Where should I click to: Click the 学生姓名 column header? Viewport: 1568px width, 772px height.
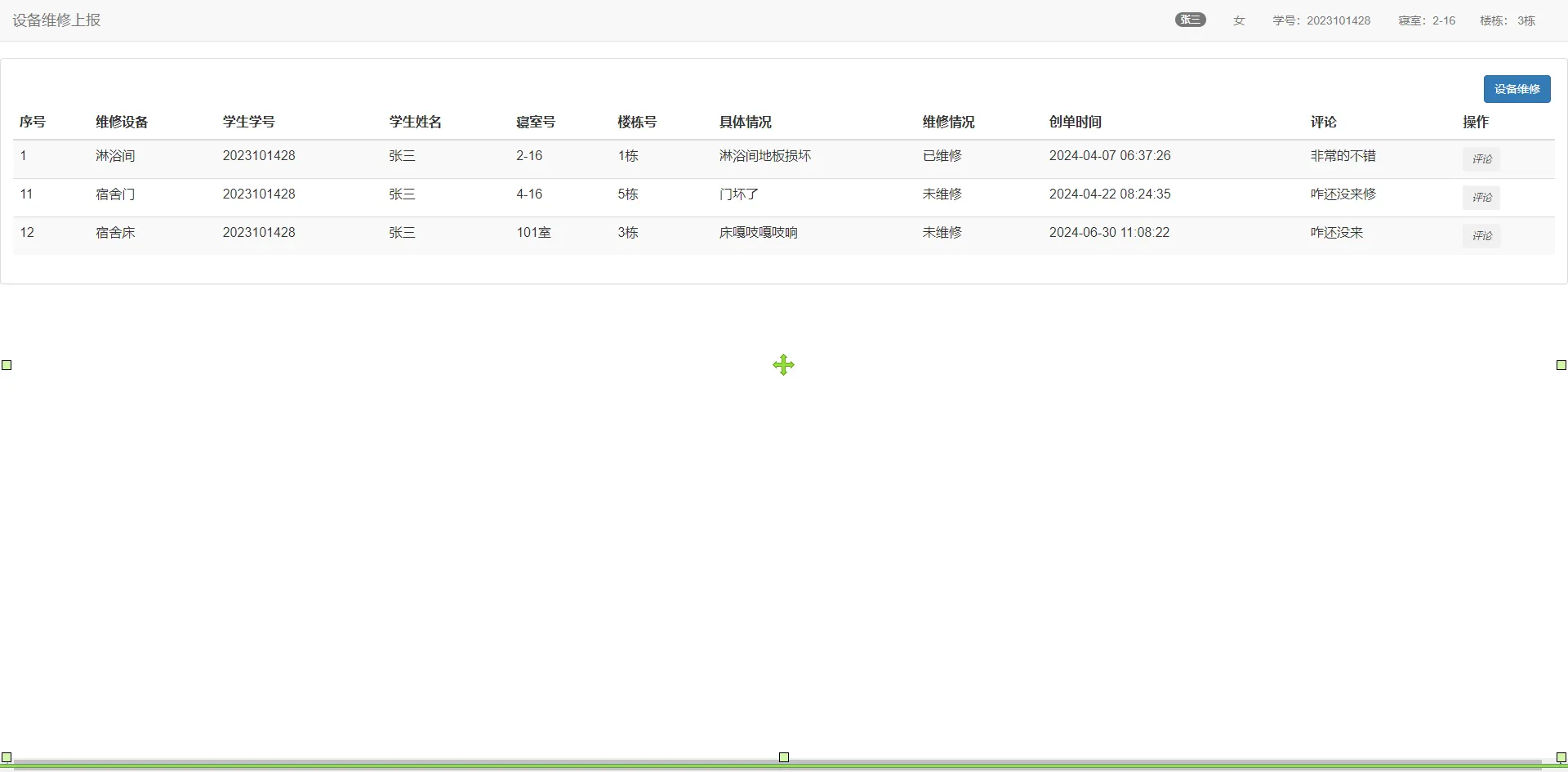point(416,122)
